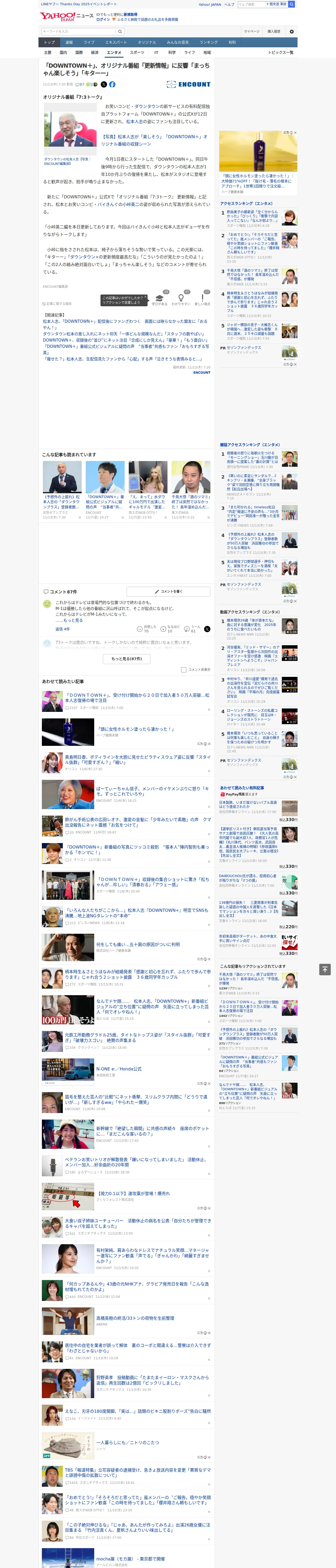Open article's main photo of Matsumoto

pyautogui.click(x=70, y=129)
